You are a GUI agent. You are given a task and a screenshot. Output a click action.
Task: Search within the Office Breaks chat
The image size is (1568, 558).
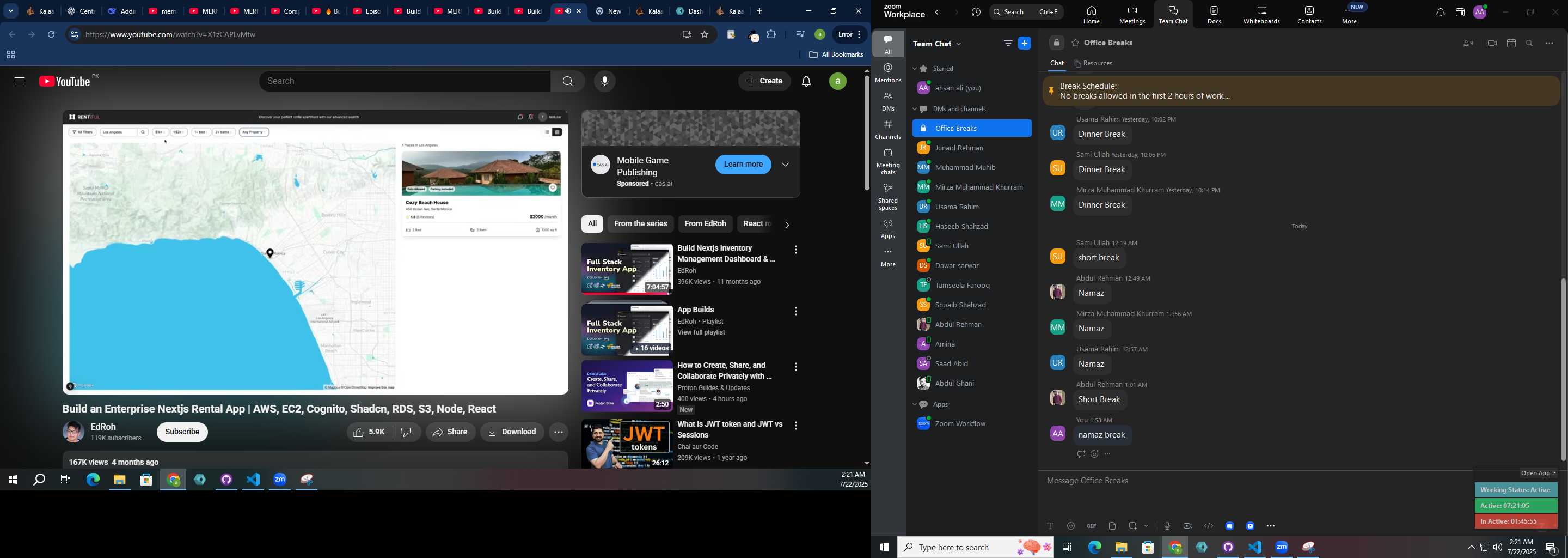1530,43
